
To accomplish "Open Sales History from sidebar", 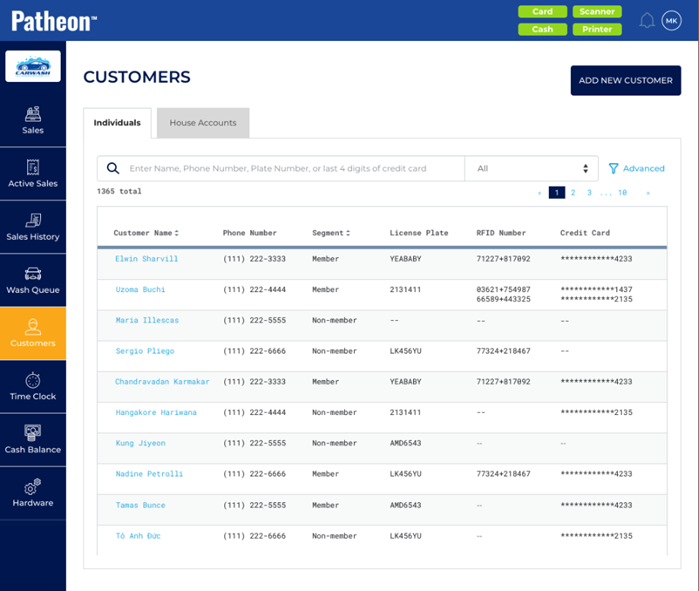I will (x=33, y=220).
